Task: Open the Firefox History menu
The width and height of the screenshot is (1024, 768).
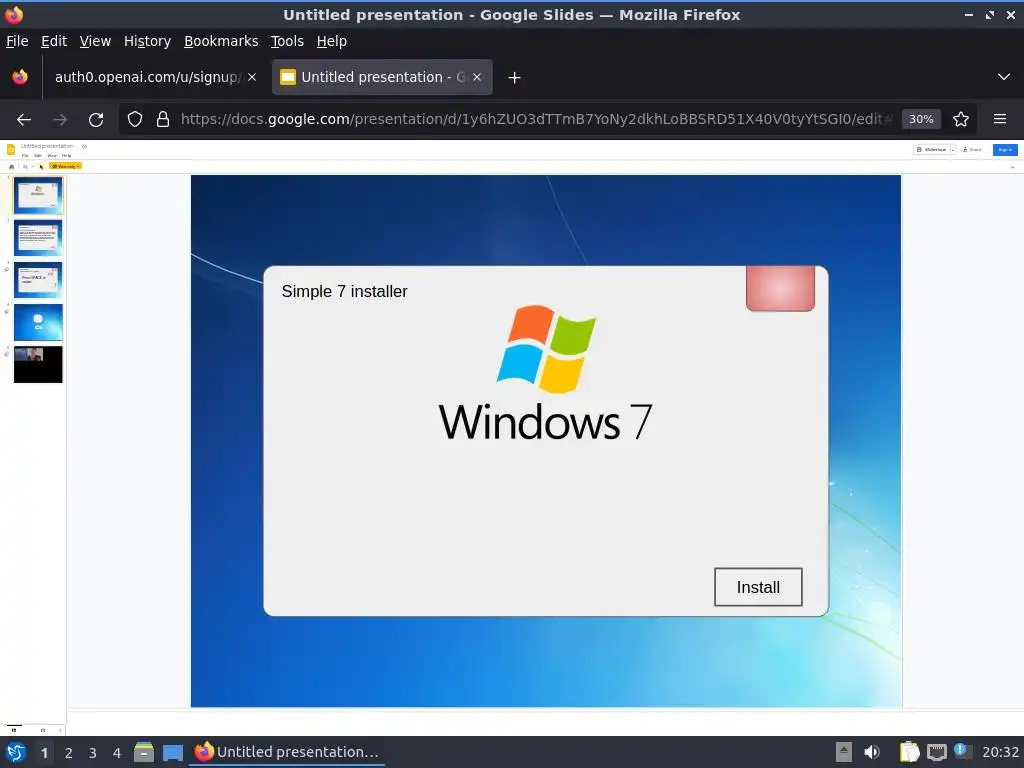Action: pos(148,41)
